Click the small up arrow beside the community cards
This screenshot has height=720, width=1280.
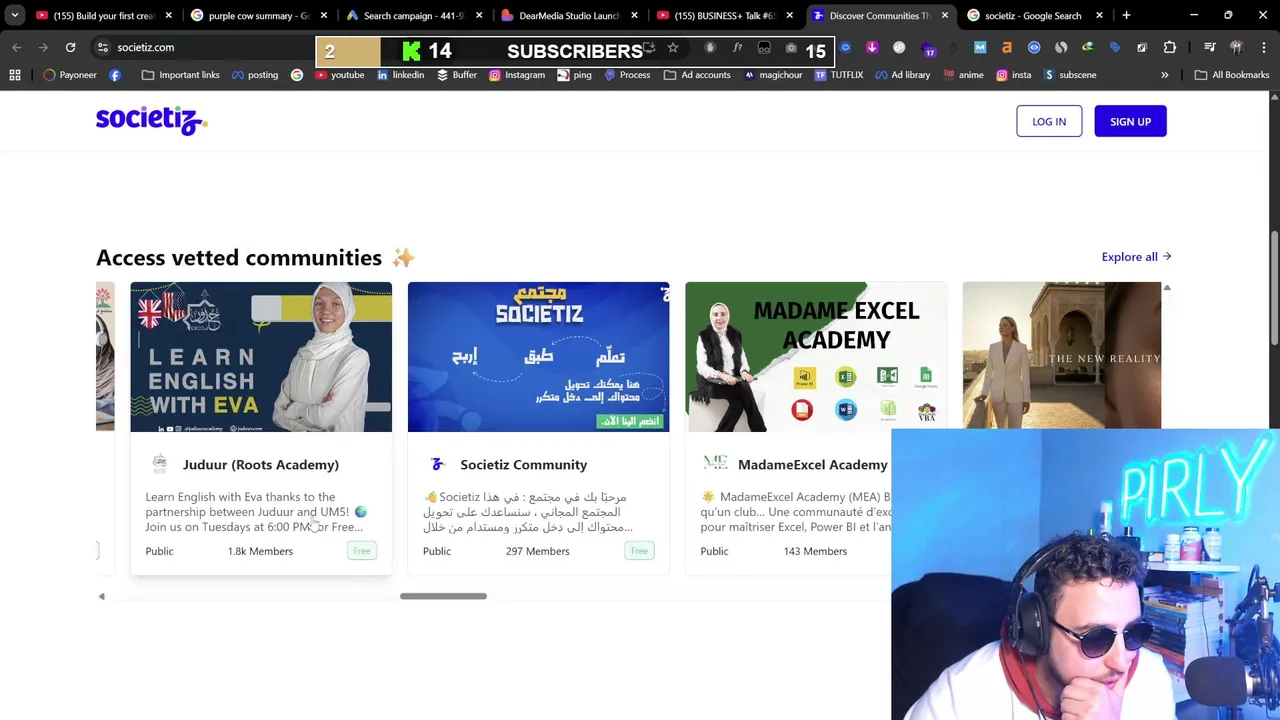click(1166, 288)
